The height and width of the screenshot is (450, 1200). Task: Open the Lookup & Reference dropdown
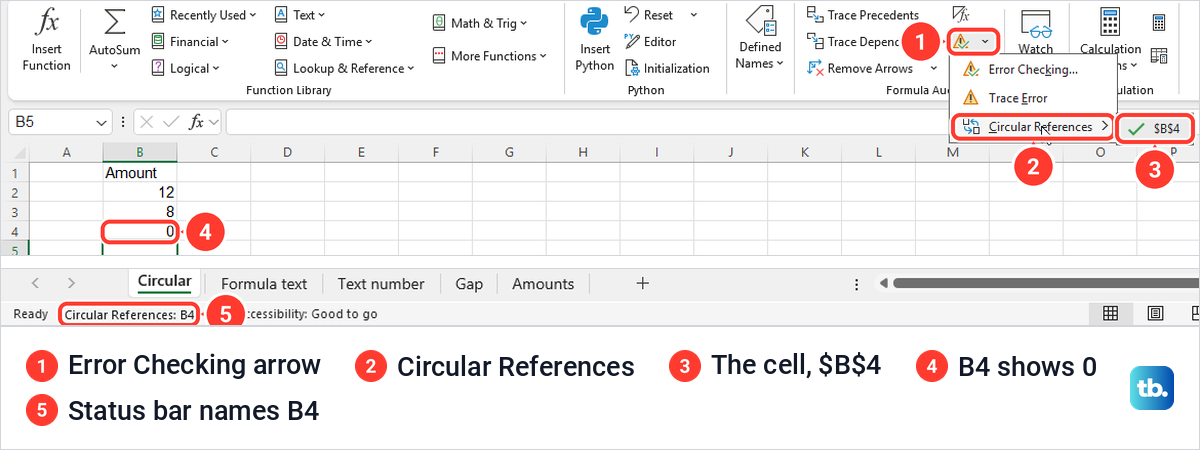point(344,69)
